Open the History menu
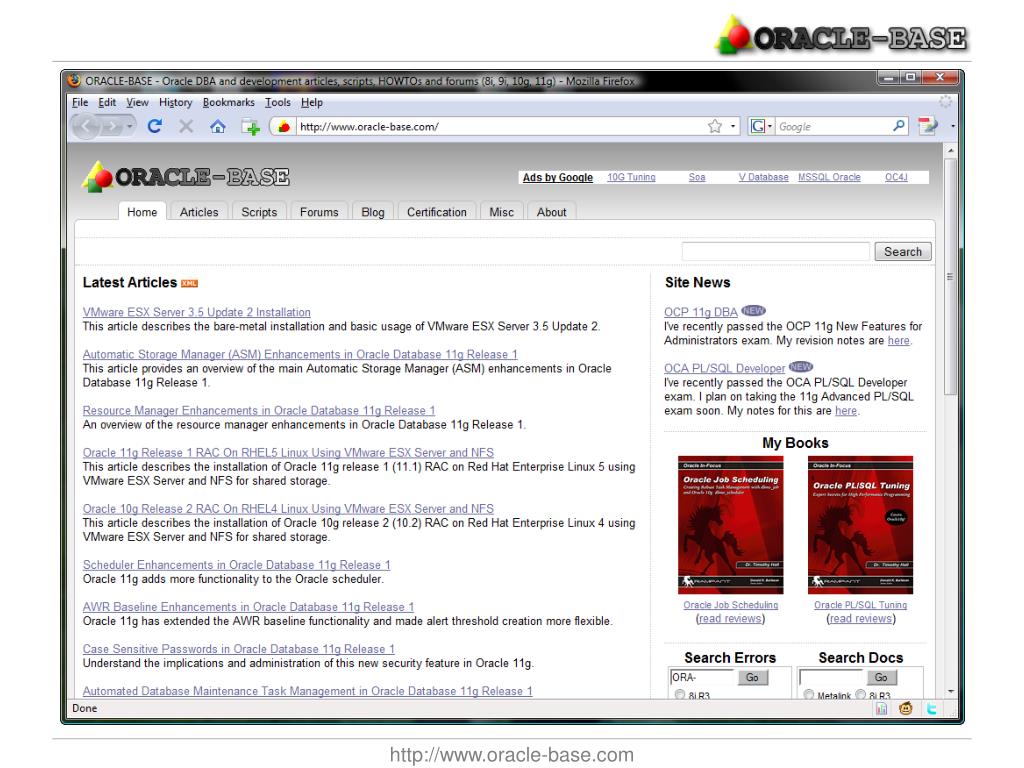1024x768 pixels. [x=176, y=103]
